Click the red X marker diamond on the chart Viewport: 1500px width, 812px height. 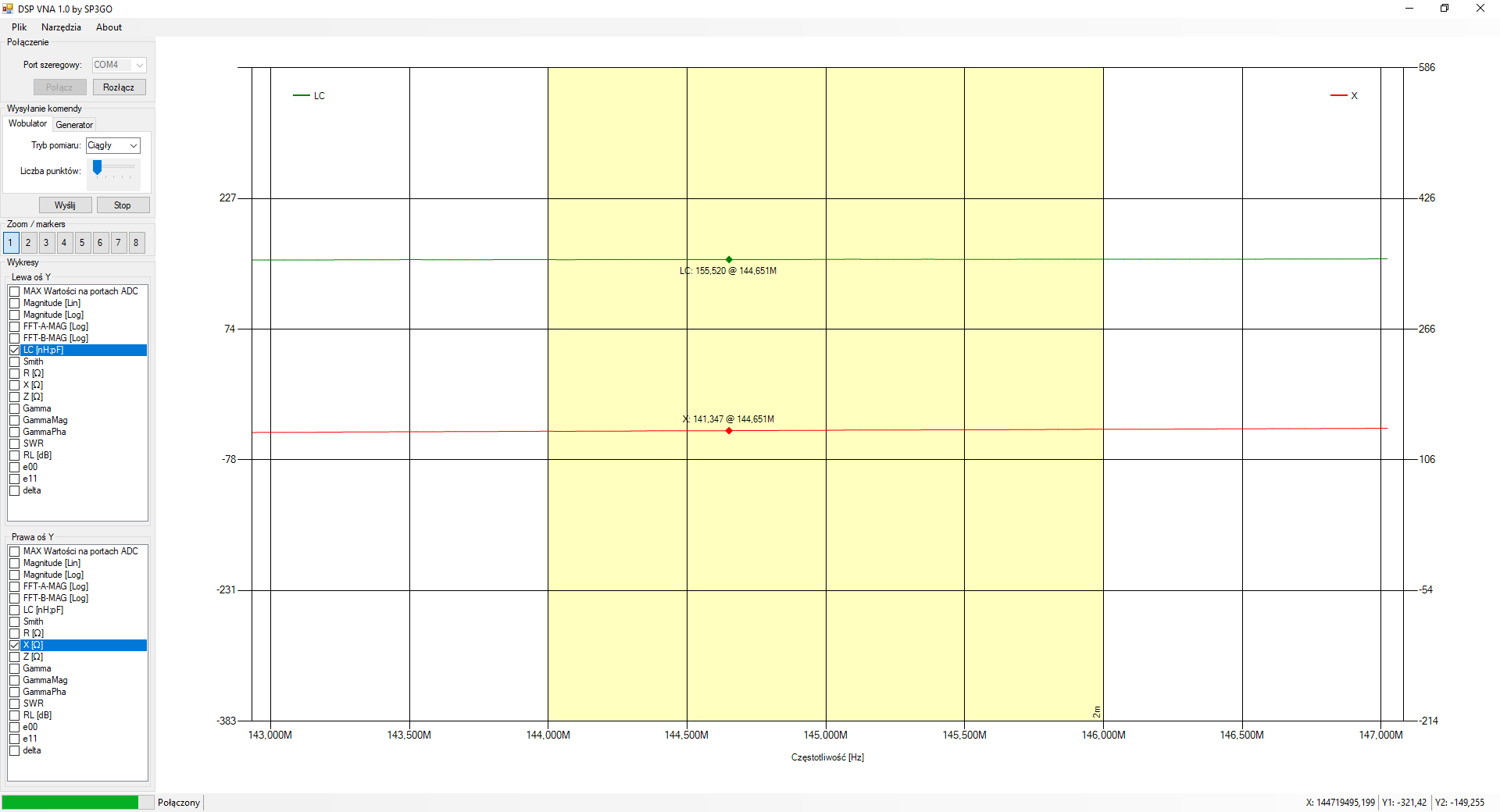tap(729, 431)
